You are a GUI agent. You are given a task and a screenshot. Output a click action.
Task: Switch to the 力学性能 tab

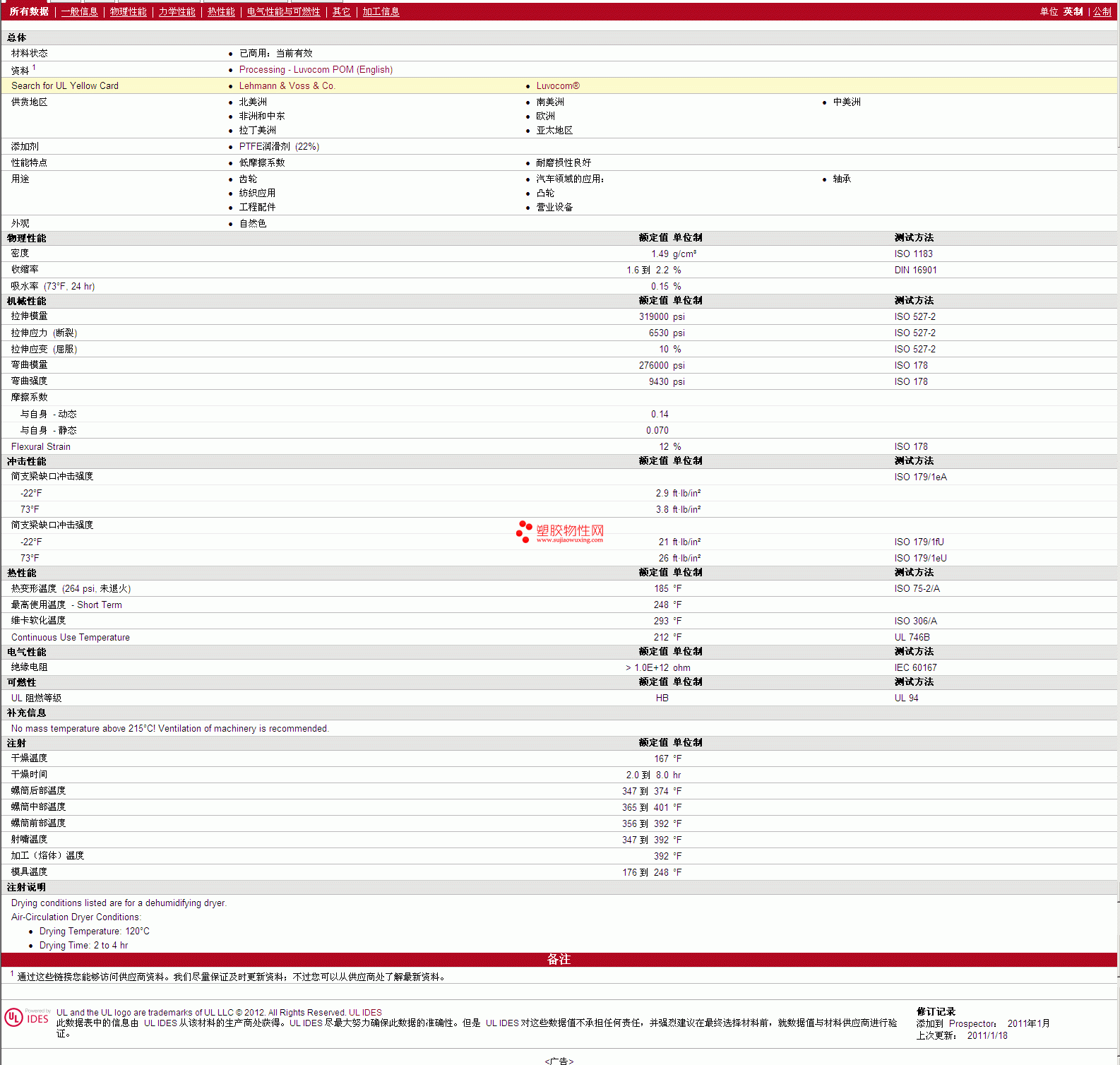[x=177, y=11]
